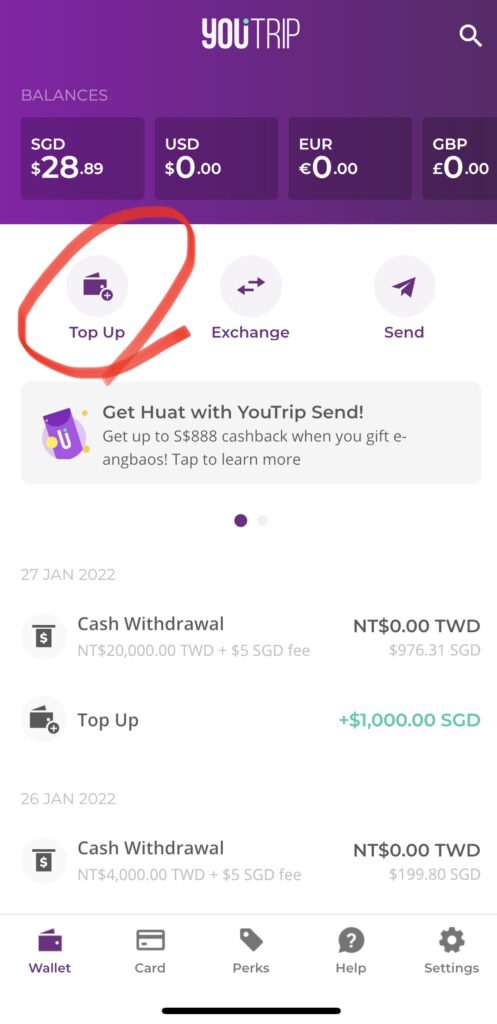Tap the Send paper plane icon

(404, 286)
